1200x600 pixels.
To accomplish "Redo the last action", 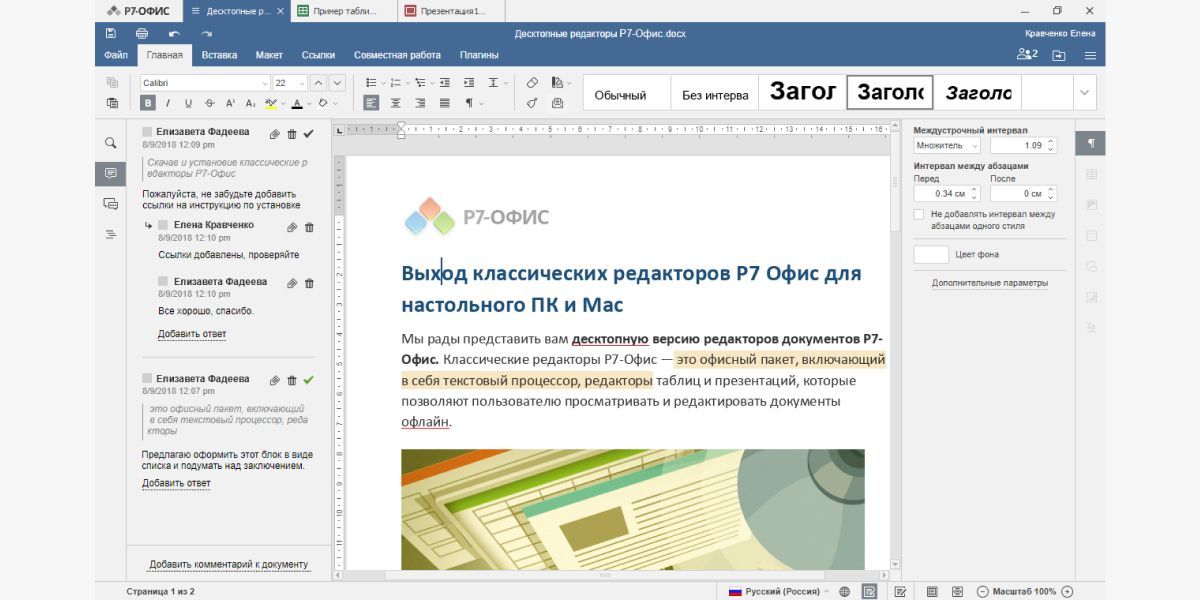I will click(205, 33).
